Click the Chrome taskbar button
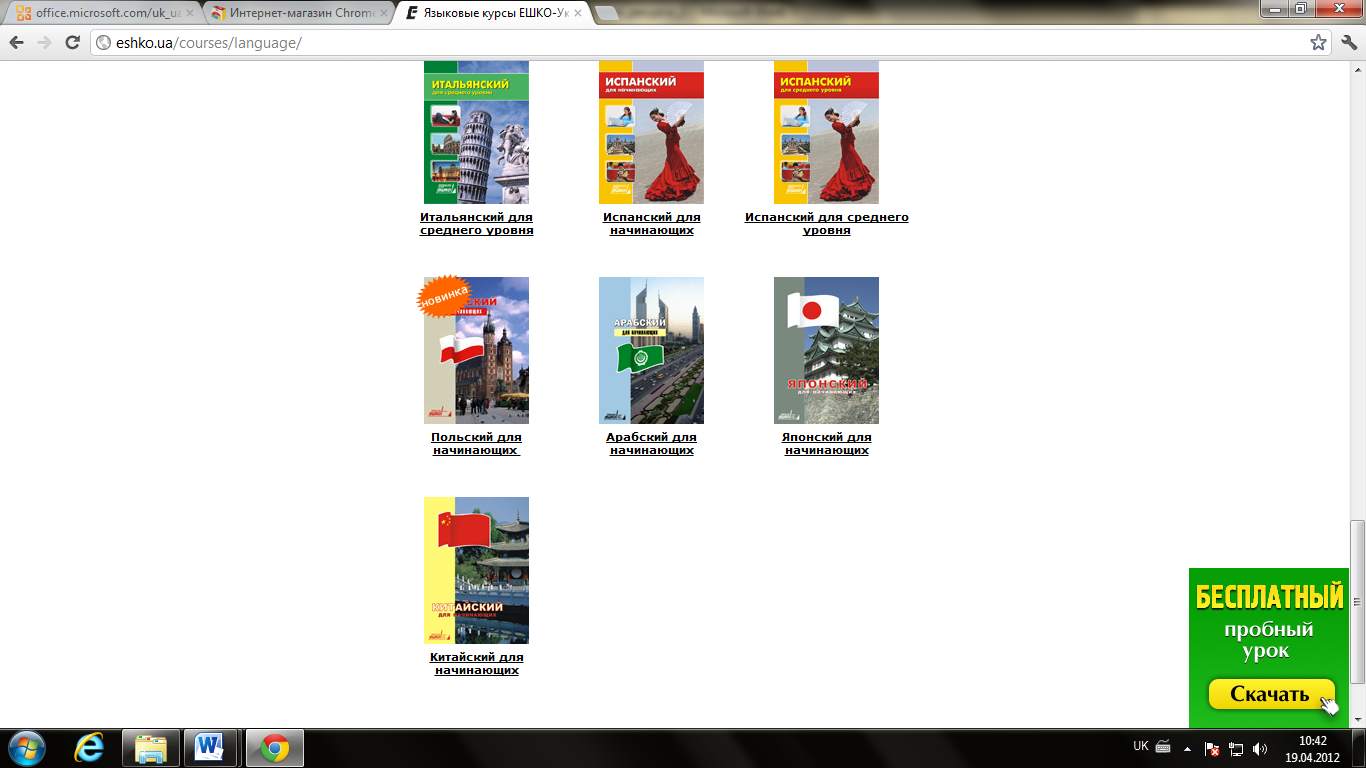The image size is (1366, 768). click(275, 748)
